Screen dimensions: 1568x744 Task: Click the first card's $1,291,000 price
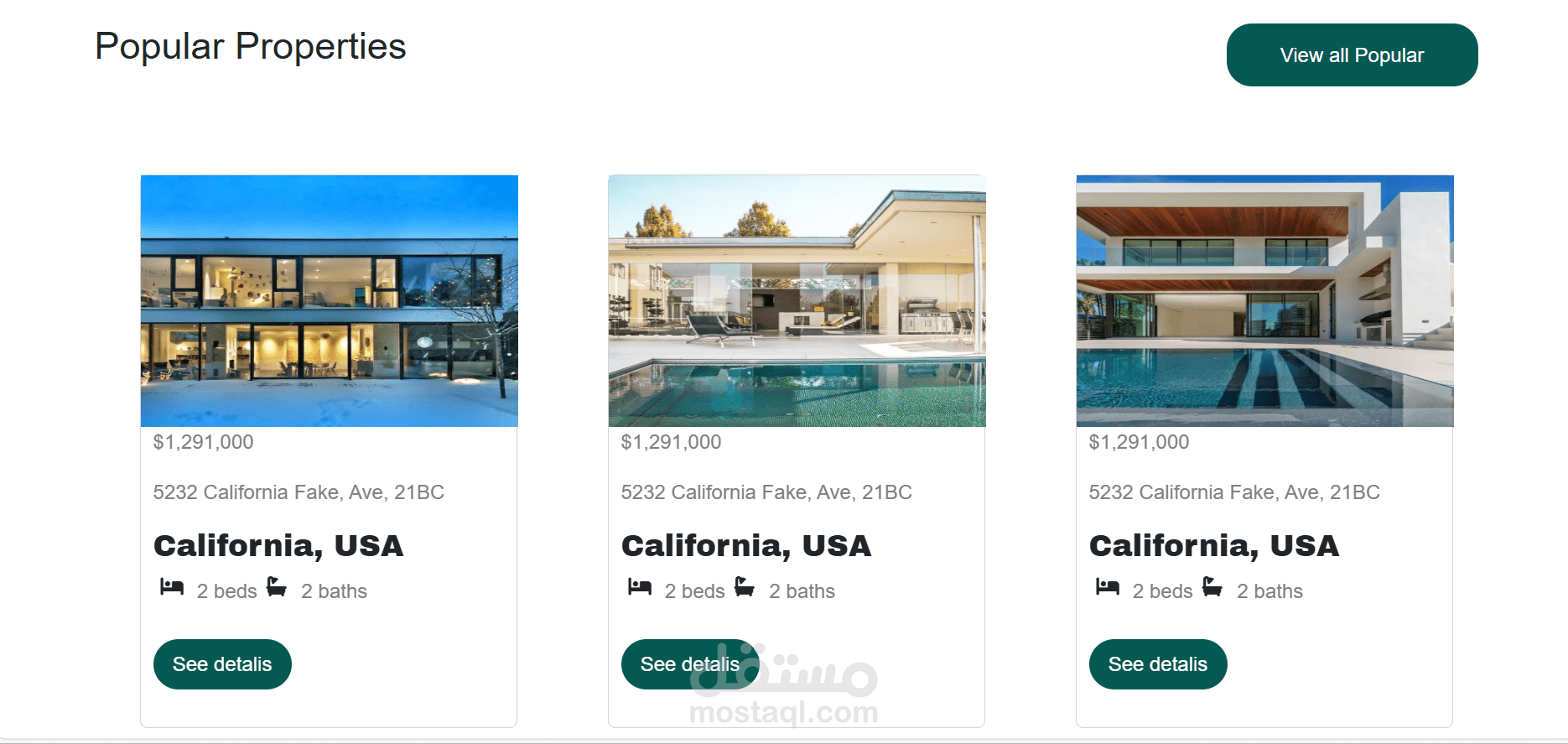point(203,442)
